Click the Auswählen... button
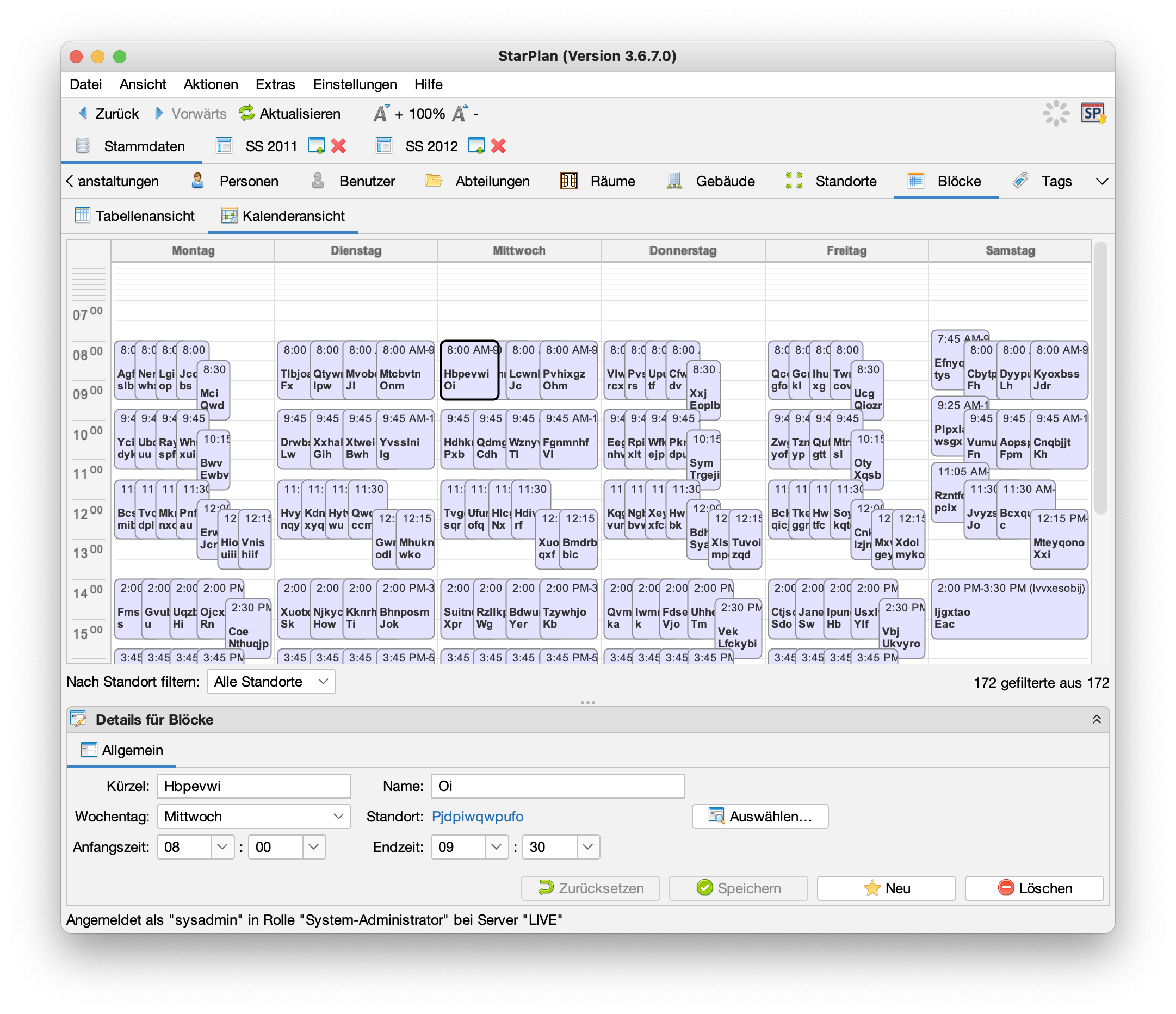 (x=760, y=817)
